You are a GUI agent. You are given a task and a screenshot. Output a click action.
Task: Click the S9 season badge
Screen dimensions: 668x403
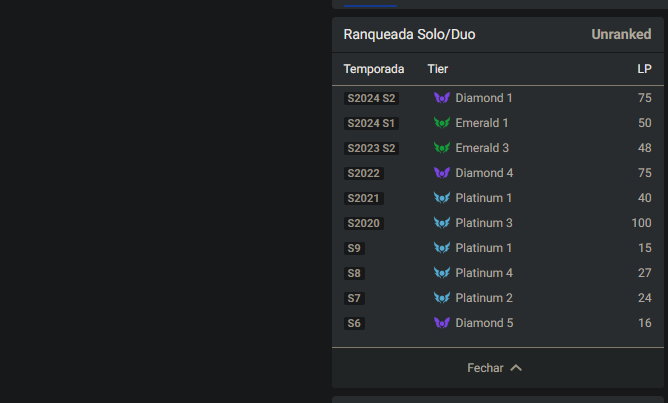pyautogui.click(x=354, y=249)
